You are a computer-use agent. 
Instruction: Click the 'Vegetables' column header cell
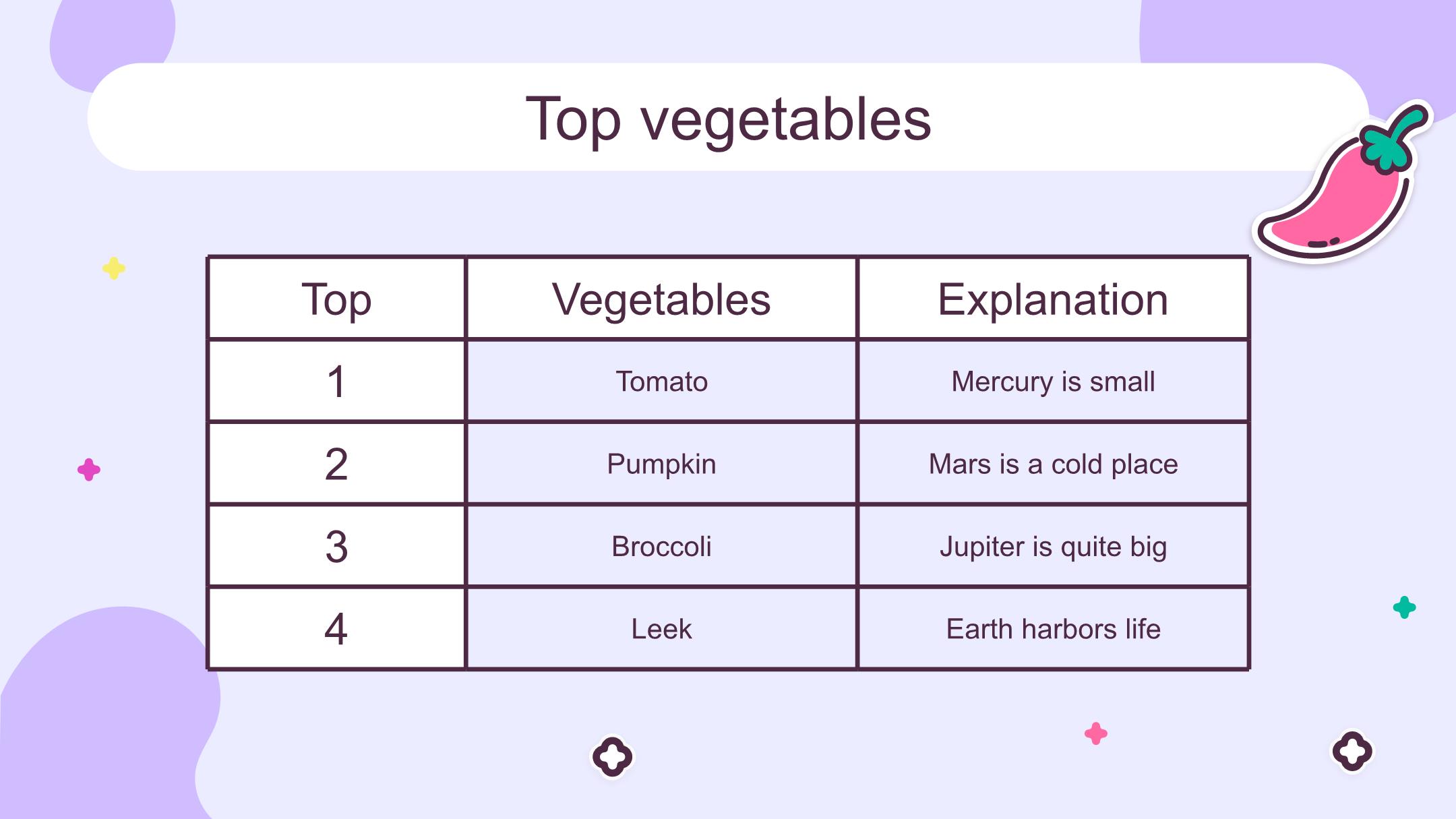point(661,299)
